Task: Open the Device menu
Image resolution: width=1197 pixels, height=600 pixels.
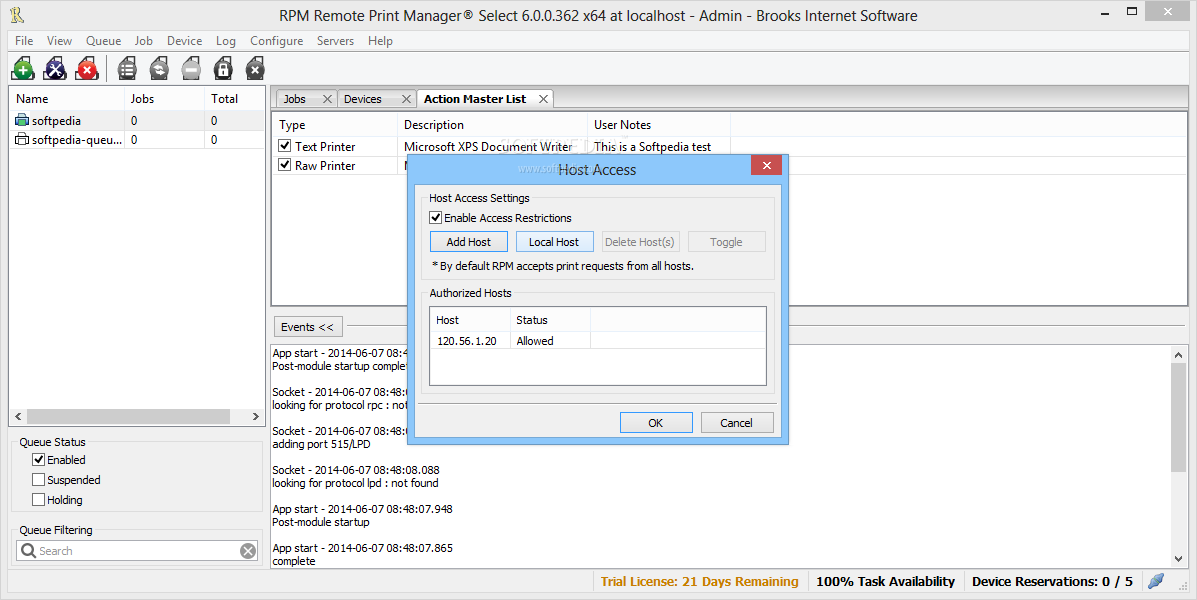Action: tap(184, 40)
